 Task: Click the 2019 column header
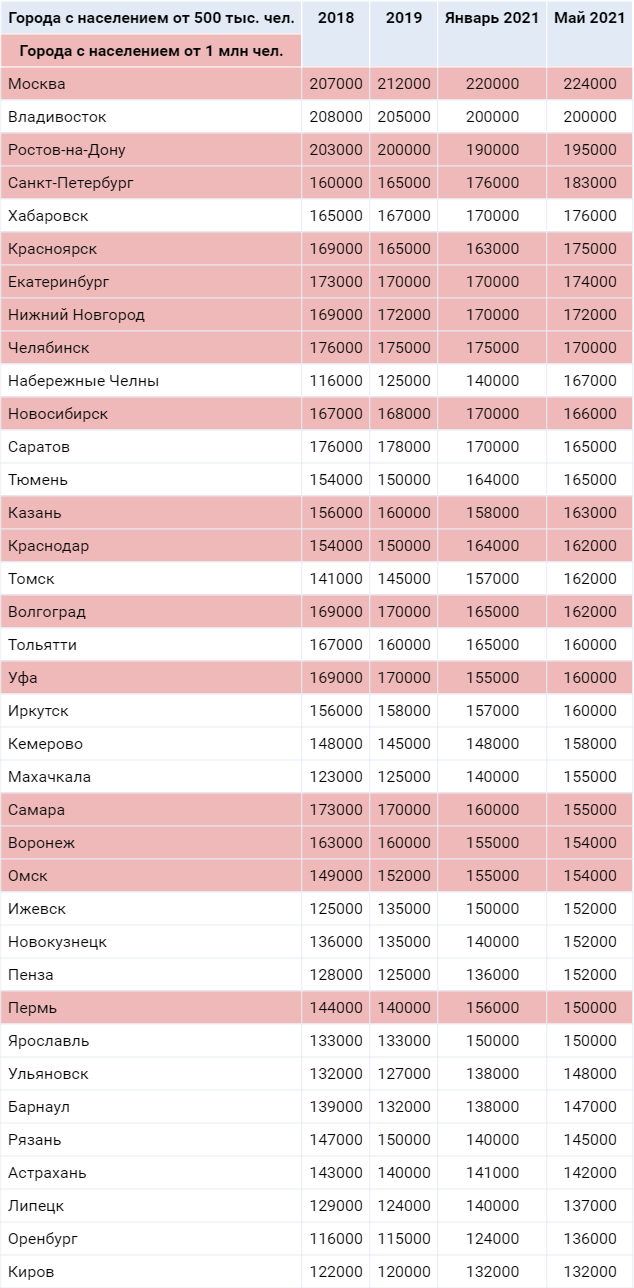pos(403,18)
